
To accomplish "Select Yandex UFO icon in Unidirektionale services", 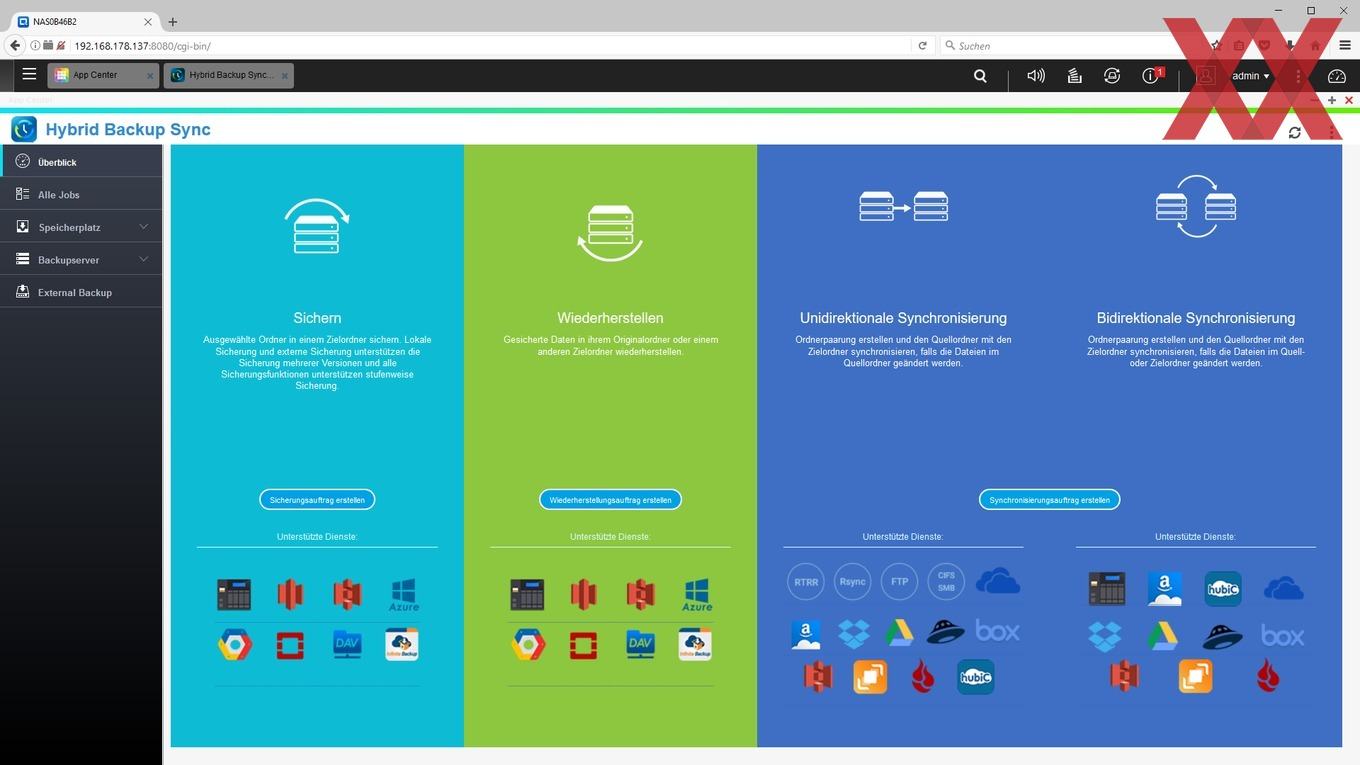I will [945, 632].
